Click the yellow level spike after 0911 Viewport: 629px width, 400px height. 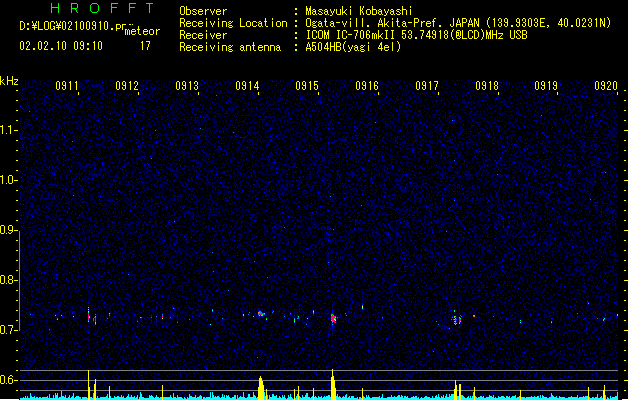pos(89,385)
